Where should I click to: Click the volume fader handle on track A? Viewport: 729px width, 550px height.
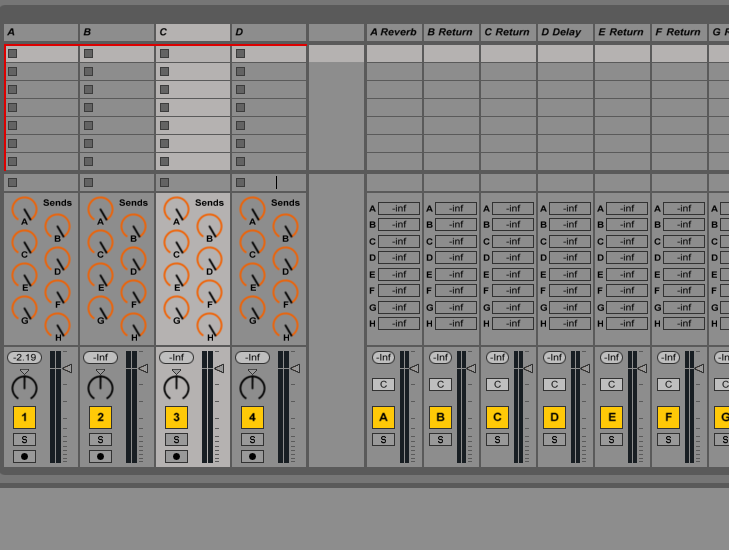[67, 368]
